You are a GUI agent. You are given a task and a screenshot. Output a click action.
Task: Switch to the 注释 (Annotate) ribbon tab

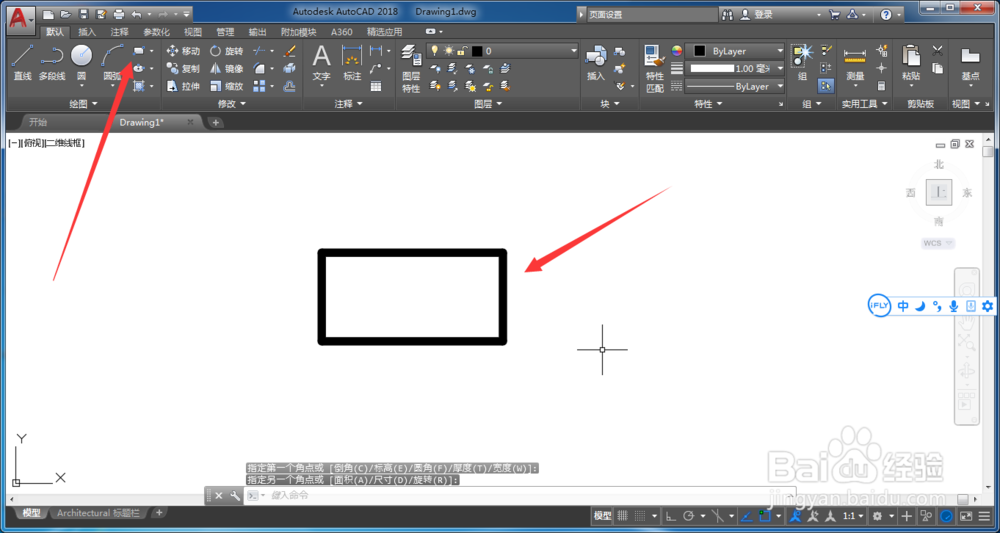click(119, 32)
